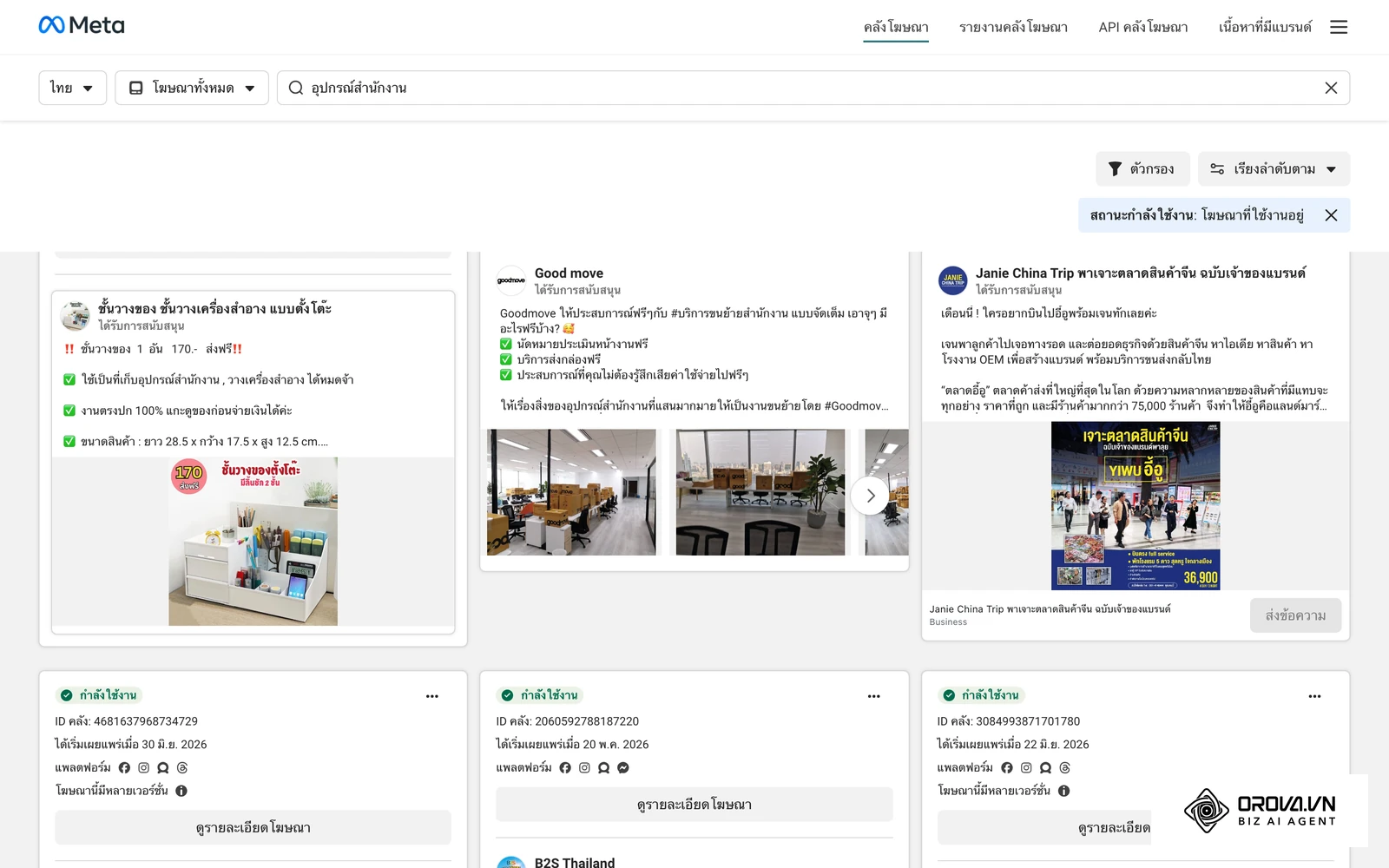This screenshot has width=1389, height=868.
Task: Click Facebook platform icon on ad 4681637968734729
Action: click(124, 768)
